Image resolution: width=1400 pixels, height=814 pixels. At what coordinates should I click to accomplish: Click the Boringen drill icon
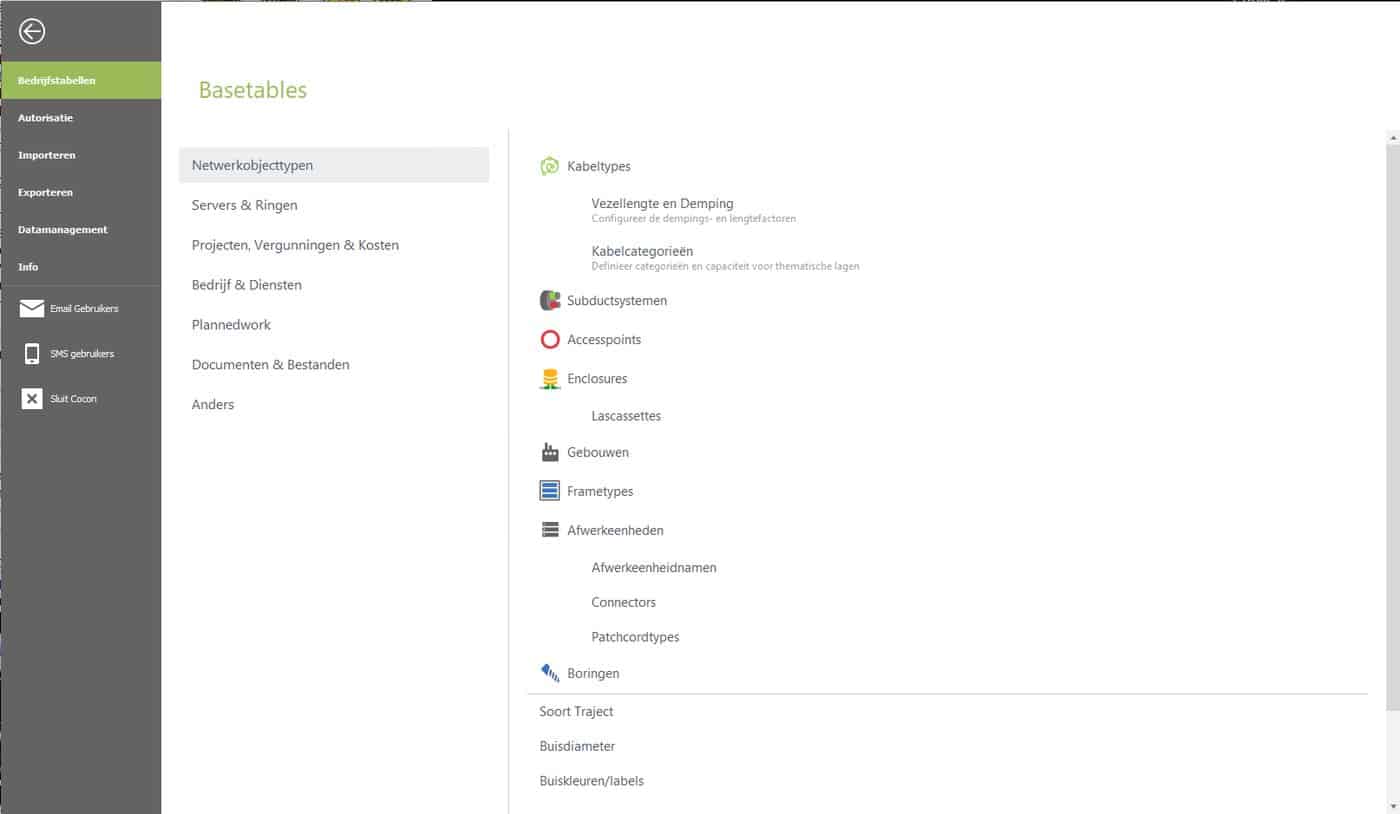[549, 673]
